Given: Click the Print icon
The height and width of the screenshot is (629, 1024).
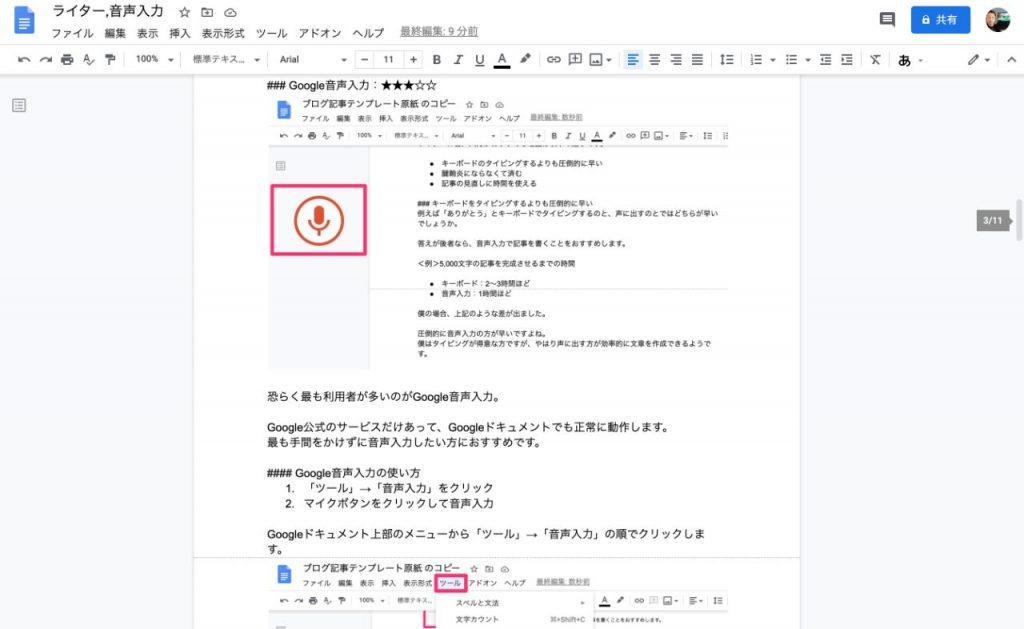Looking at the screenshot, I should point(67,60).
